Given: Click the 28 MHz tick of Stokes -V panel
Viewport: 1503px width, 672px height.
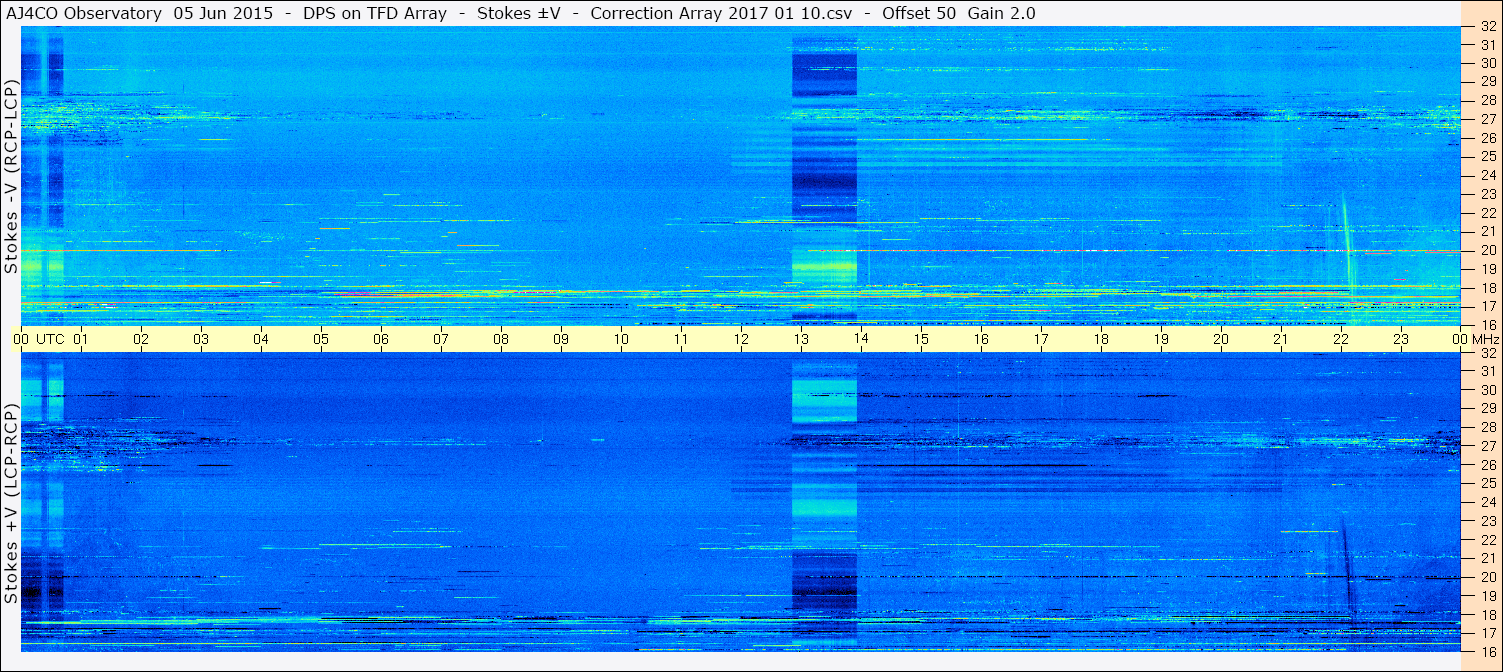Looking at the screenshot, I should click(1488, 100).
